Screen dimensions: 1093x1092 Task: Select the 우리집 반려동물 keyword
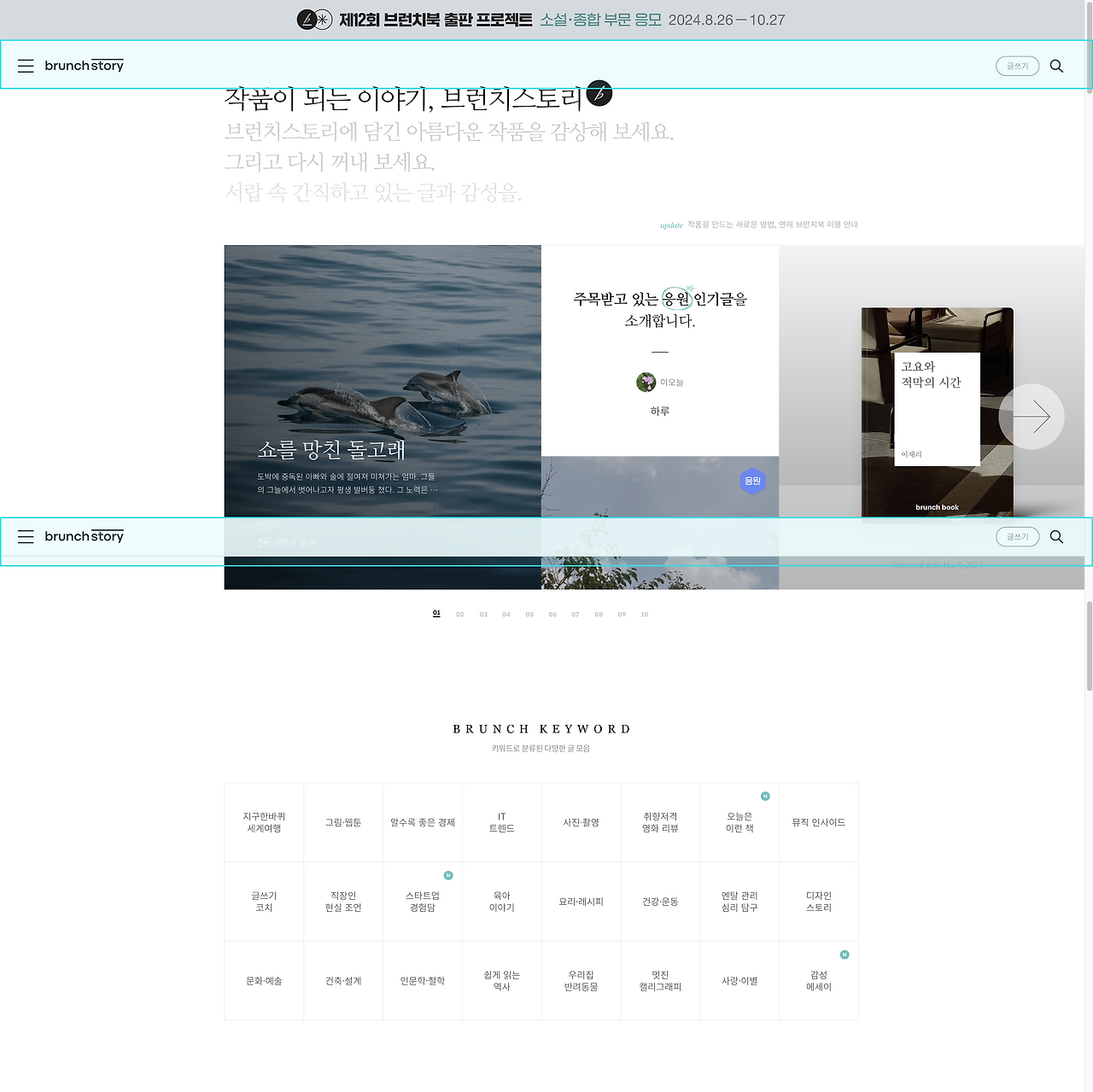click(x=582, y=981)
